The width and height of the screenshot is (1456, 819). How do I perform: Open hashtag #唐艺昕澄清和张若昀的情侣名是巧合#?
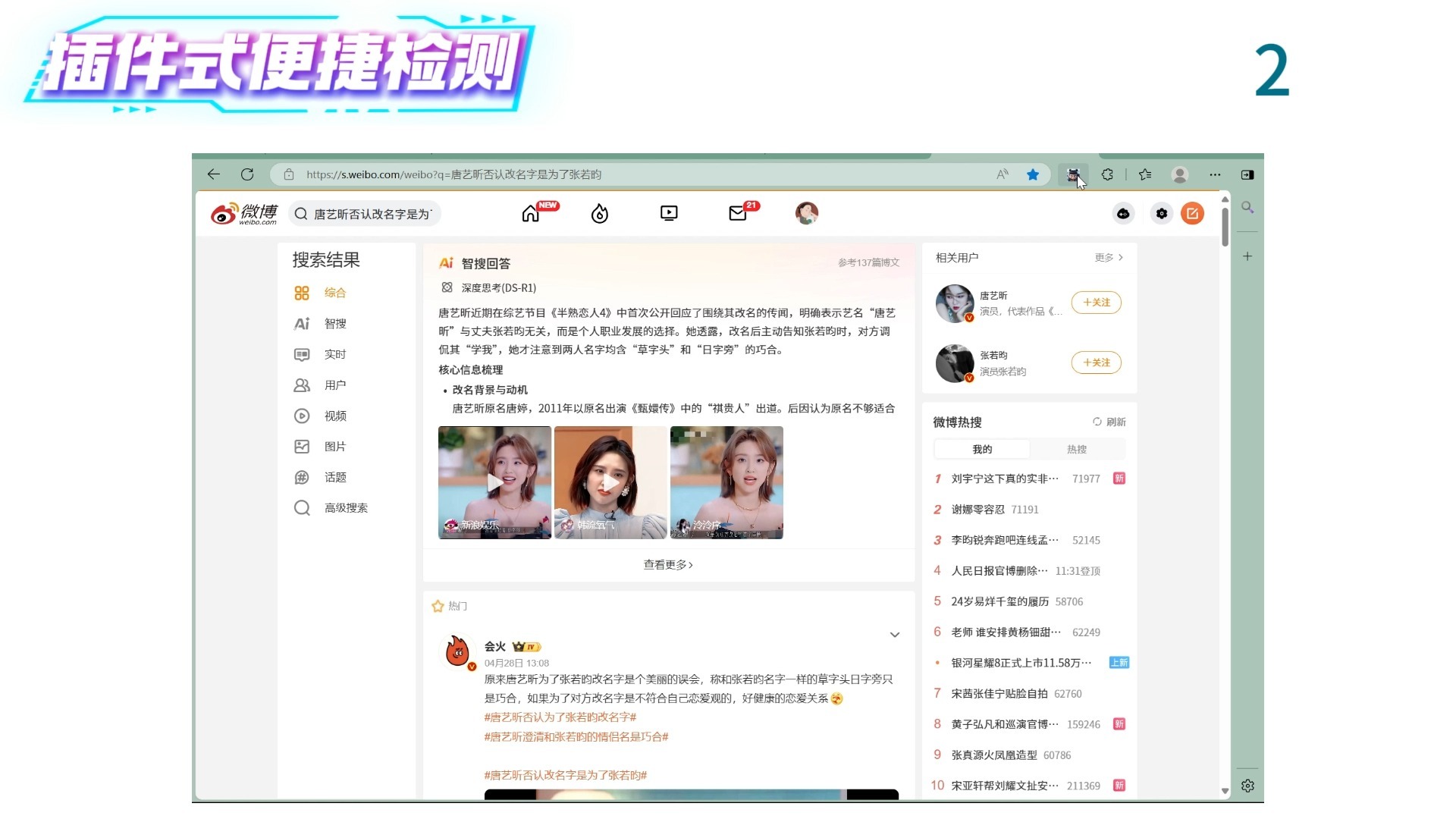576,737
